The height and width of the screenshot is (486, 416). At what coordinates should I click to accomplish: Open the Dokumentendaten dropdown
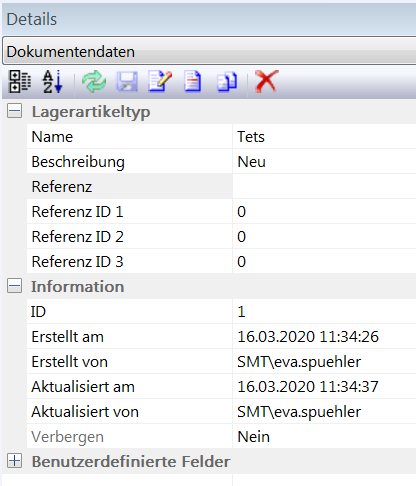(209, 51)
